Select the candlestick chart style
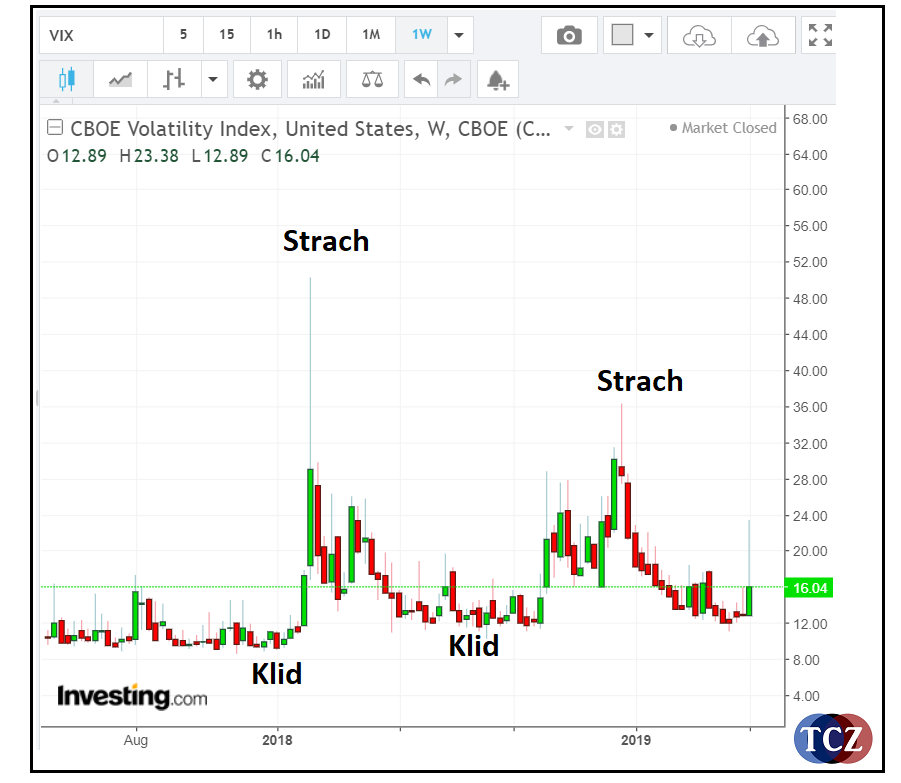 (67, 79)
